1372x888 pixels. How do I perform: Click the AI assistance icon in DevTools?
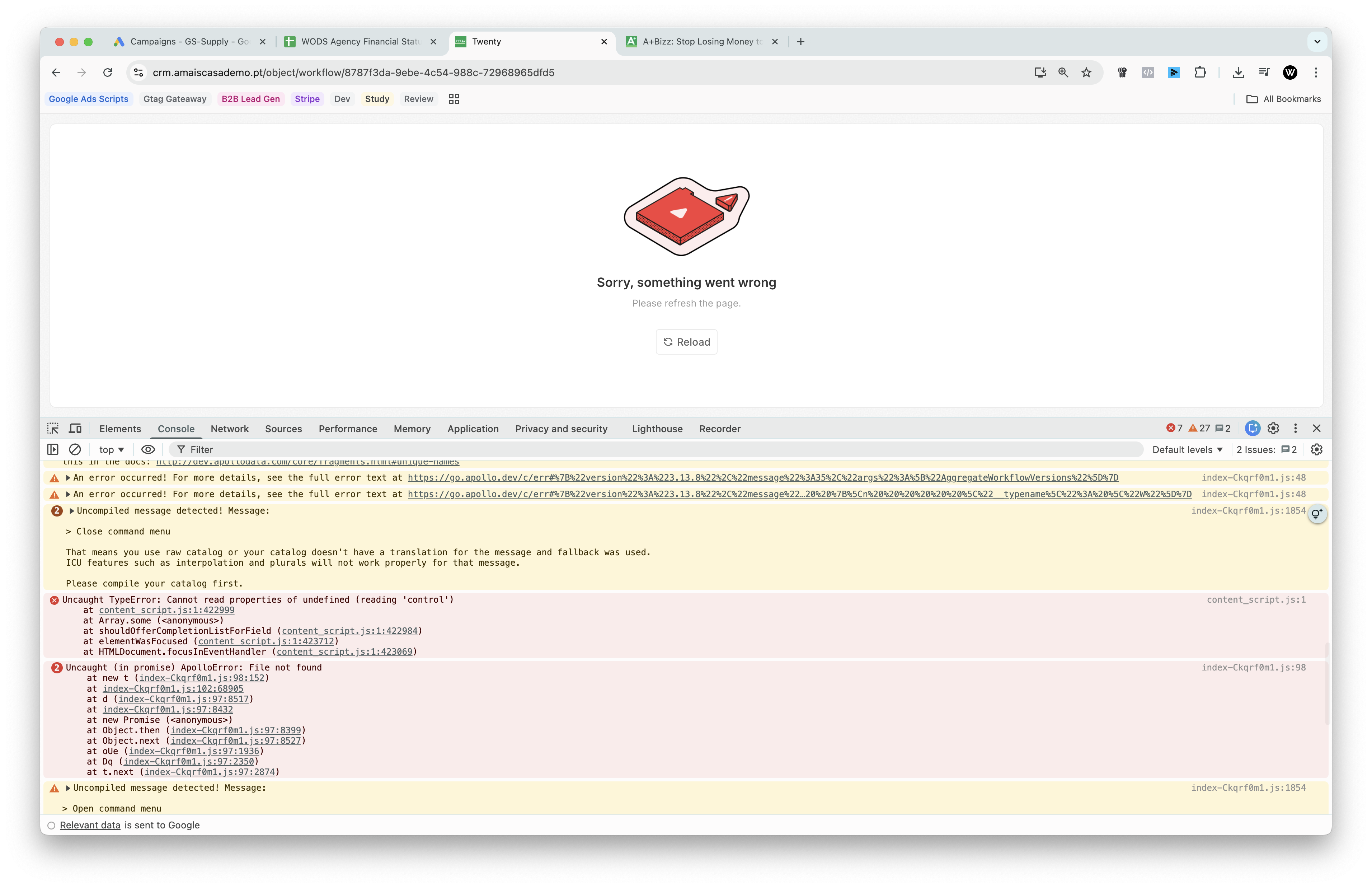pos(1252,429)
